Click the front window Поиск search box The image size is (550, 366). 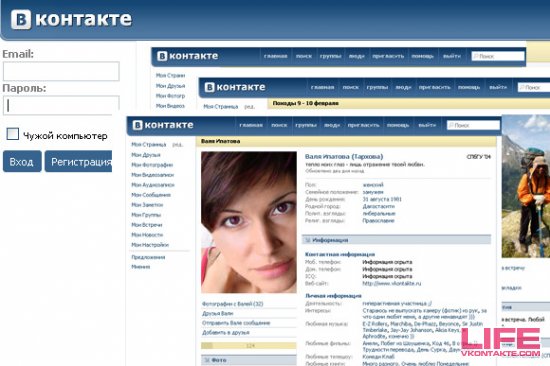click(x=473, y=125)
